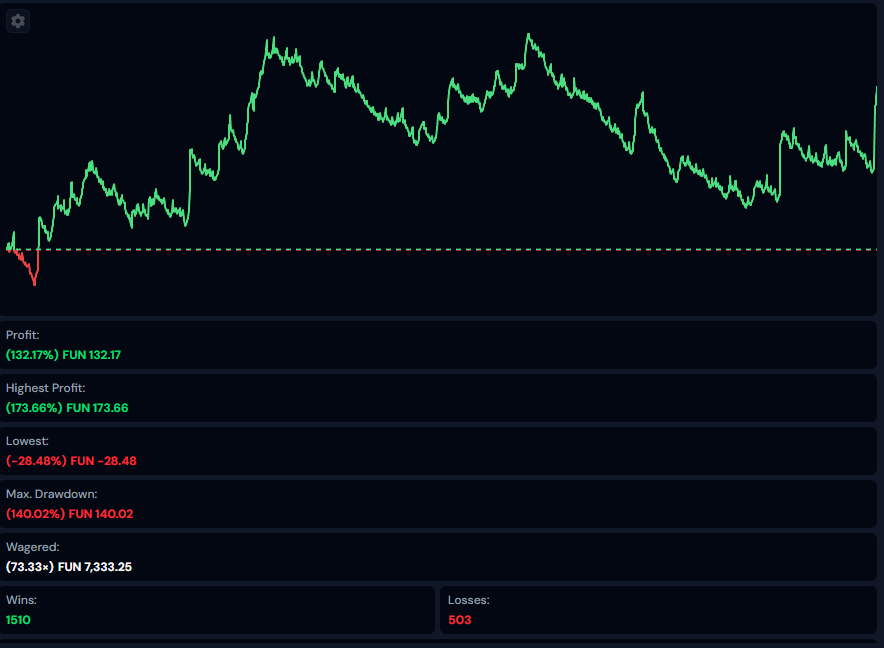Click the dashed orange baseline on the chart
This screenshot has width=884, height=648.
click(x=450, y=249)
